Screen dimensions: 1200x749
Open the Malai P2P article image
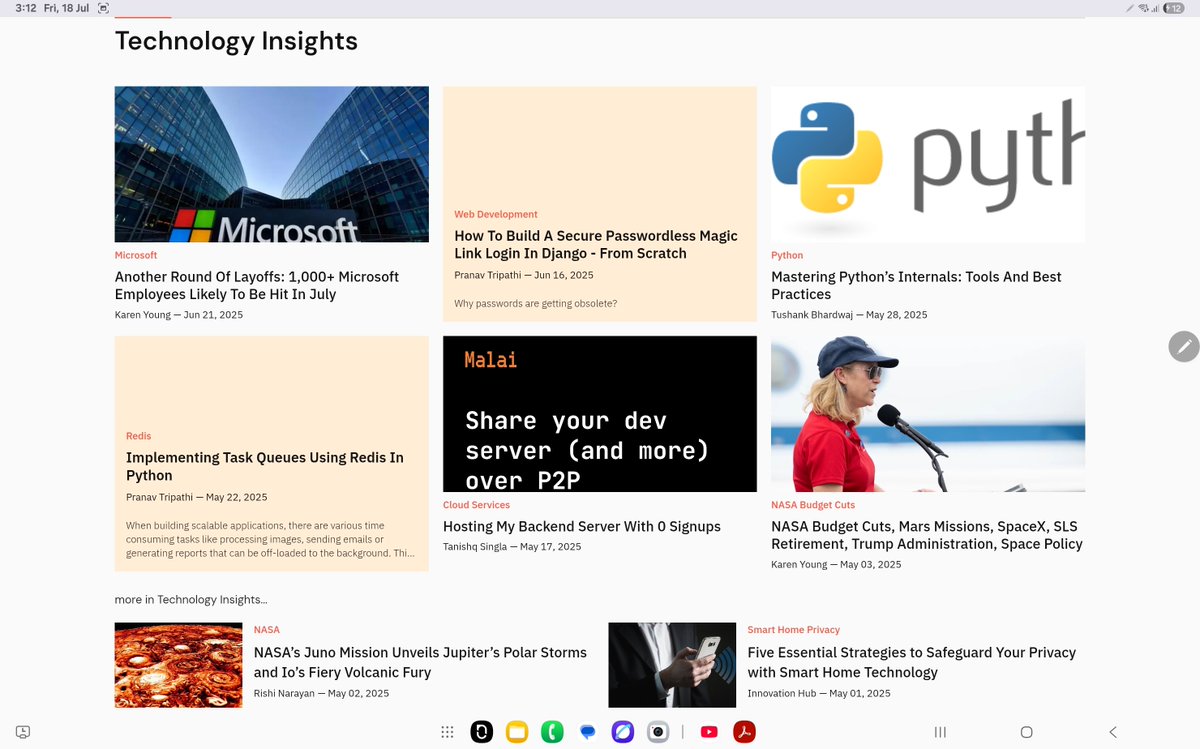pos(600,414)
